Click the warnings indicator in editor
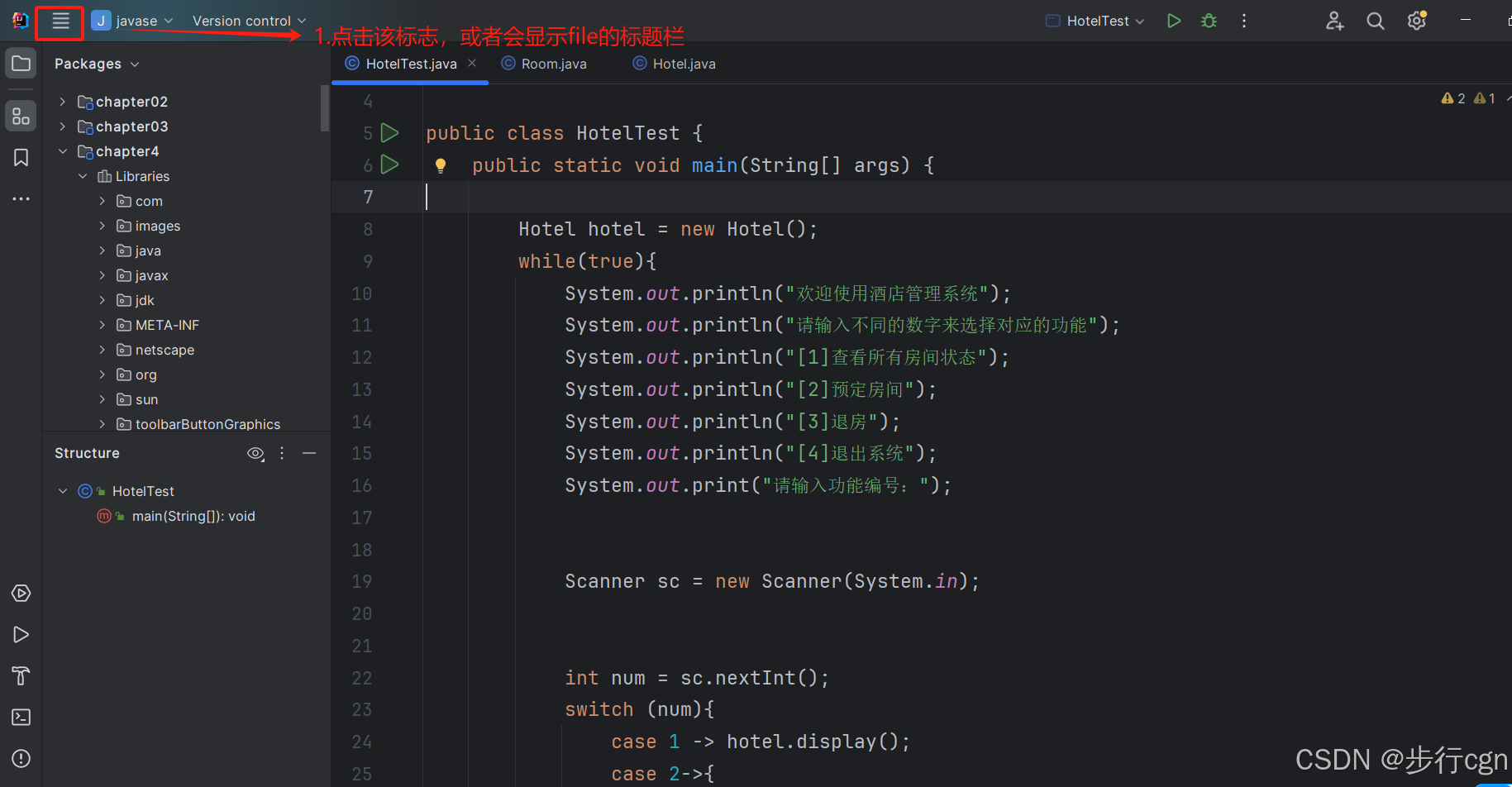The width and height of the screenshot is (1512, 787). click(1467, 98)
